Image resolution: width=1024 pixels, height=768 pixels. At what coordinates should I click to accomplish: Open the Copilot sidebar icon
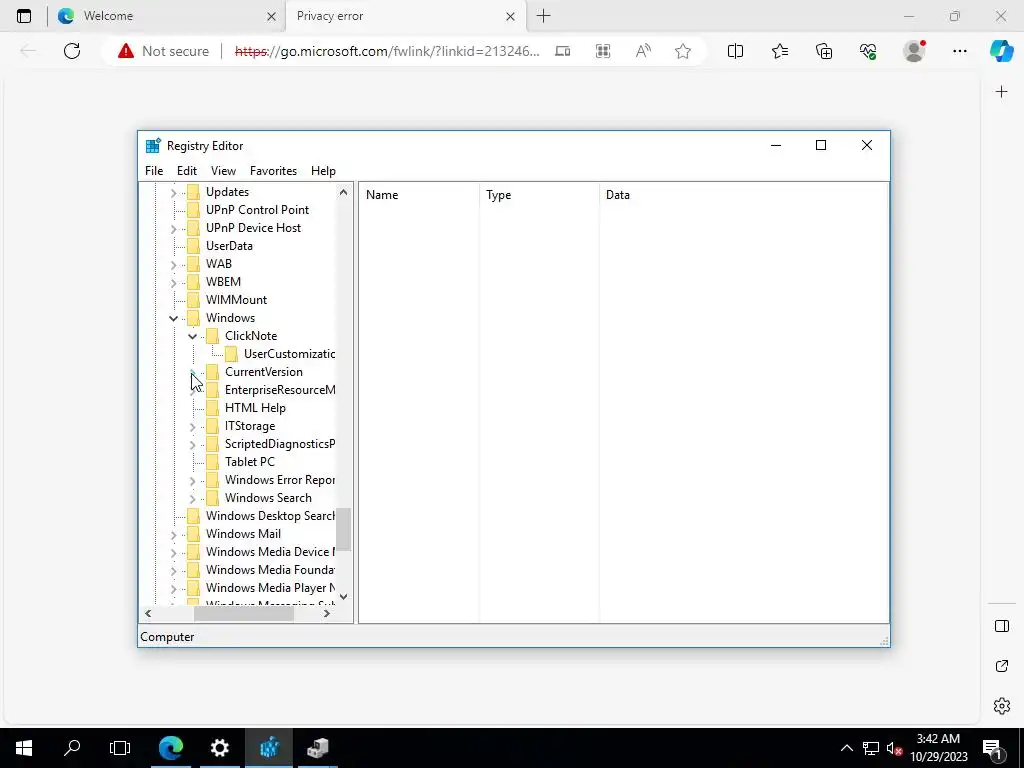pyautogui.click(x=1001, y=51)
